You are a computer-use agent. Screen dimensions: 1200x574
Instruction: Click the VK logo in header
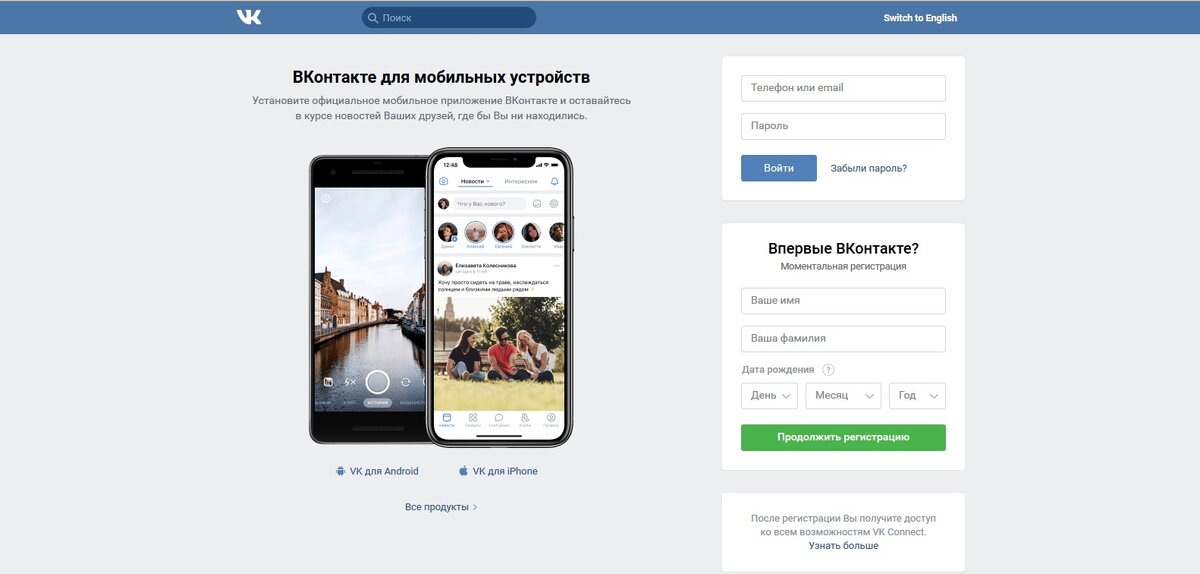[249, 17]
